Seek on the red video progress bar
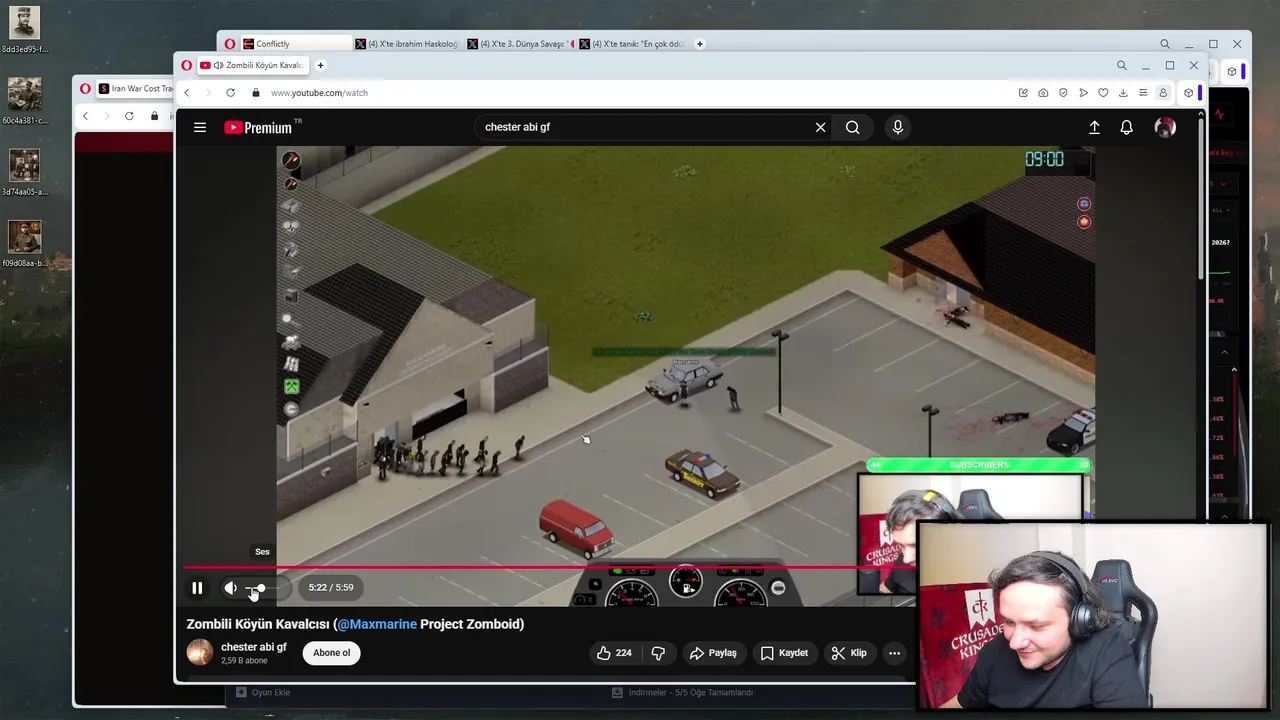 click(x=549, y=567)
